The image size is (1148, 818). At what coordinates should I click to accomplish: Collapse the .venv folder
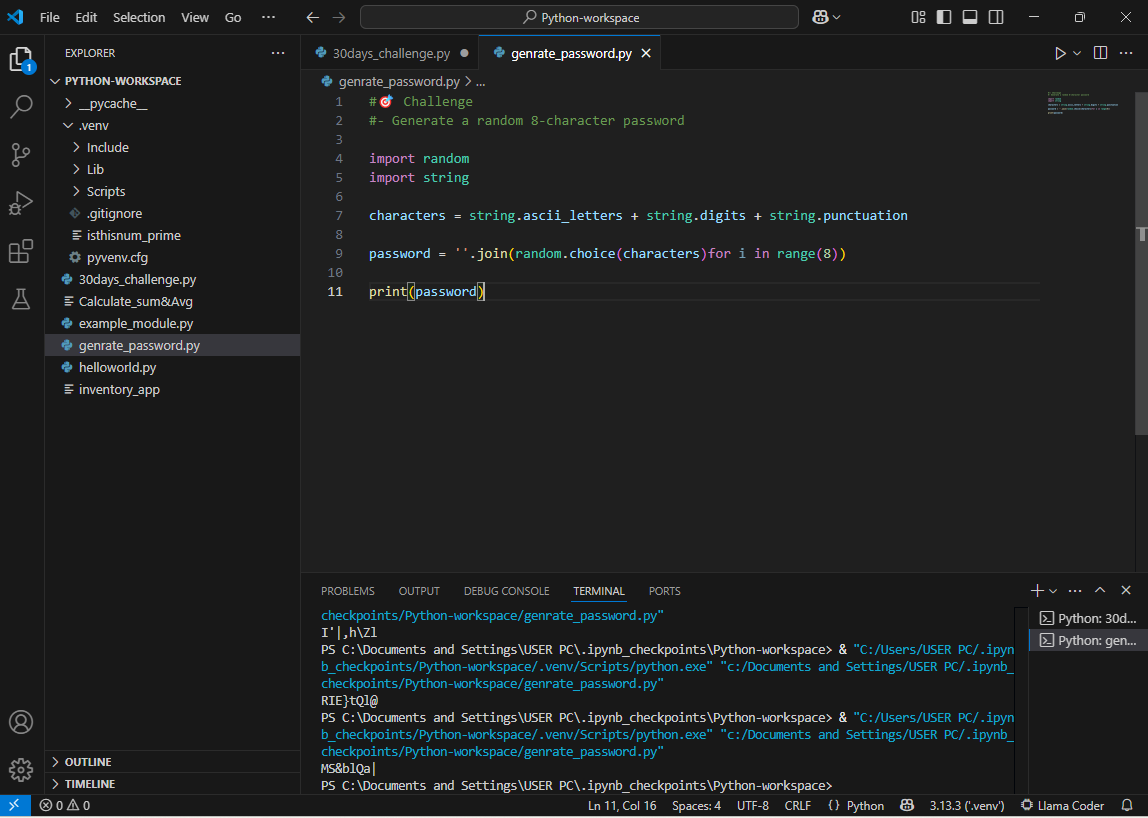[x=68, y=125]
